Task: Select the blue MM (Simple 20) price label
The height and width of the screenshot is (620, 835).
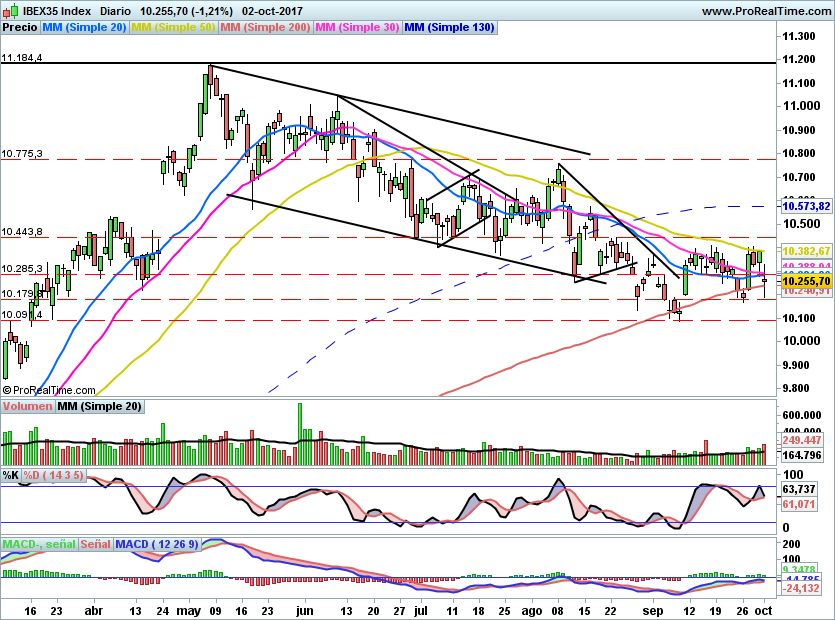Action: (x=84, y=27)
